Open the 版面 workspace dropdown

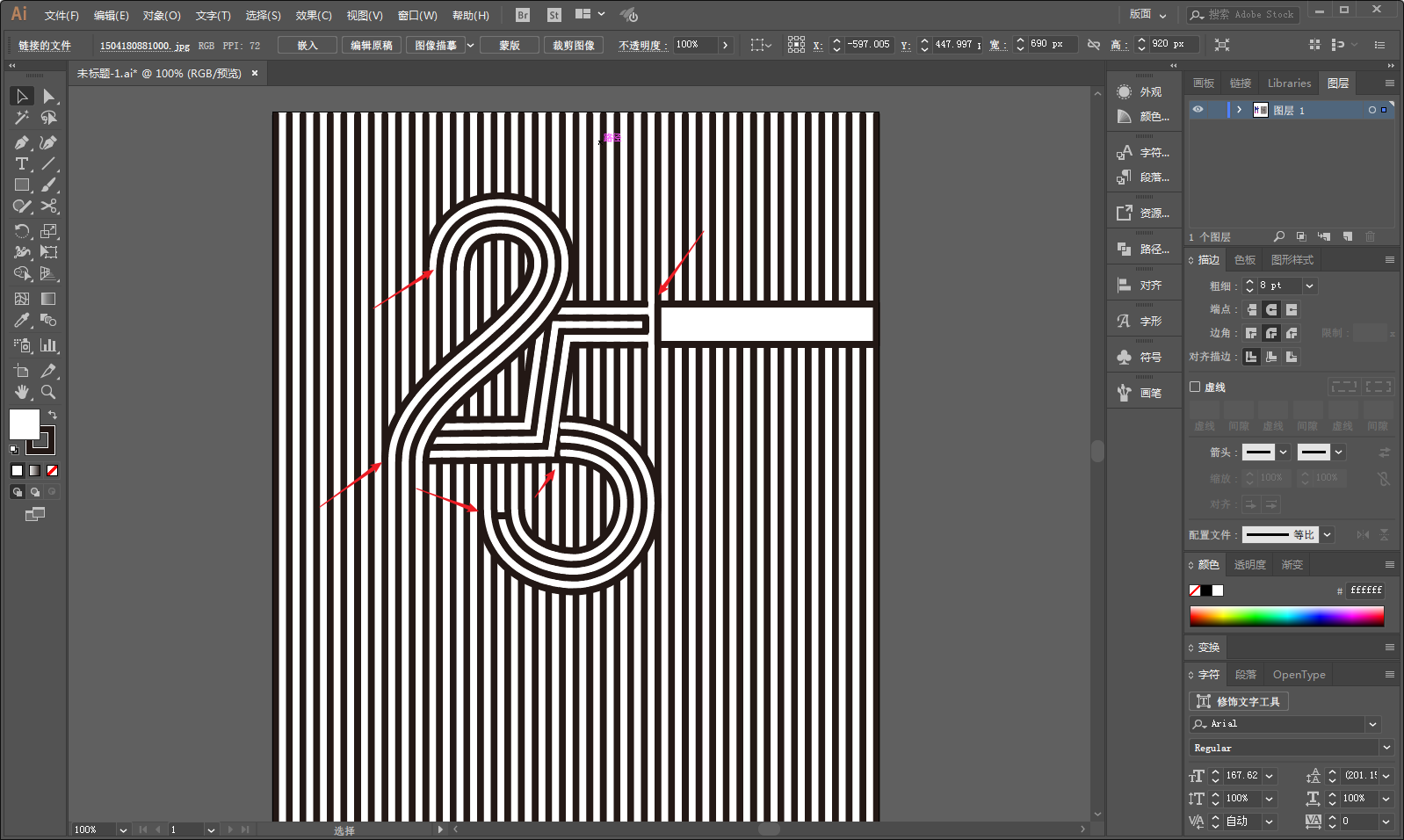(x=1147, y=14)
